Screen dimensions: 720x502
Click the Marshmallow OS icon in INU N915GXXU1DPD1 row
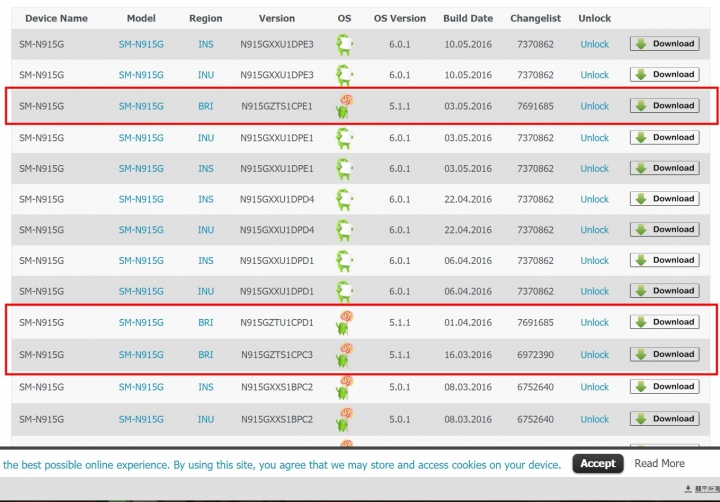pos(344,292)
